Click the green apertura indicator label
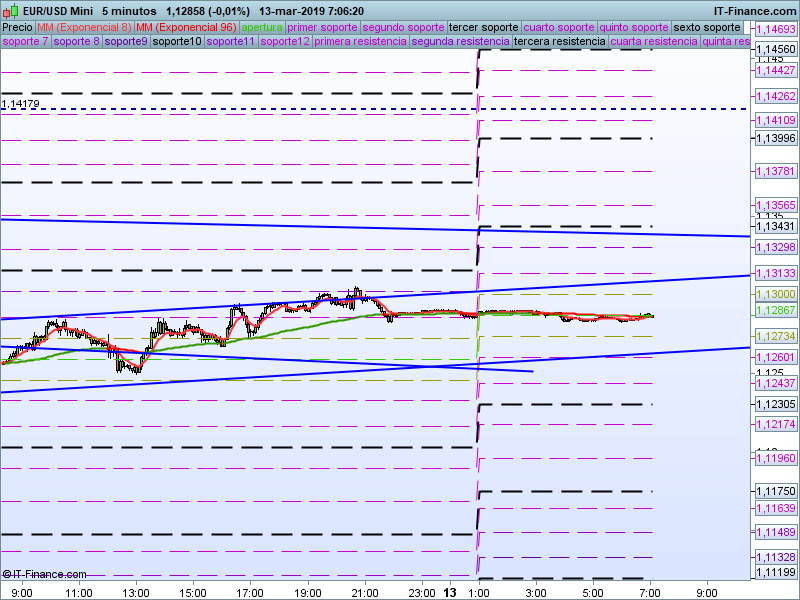This screenshot has width=800, height=600. click(262, 27)
